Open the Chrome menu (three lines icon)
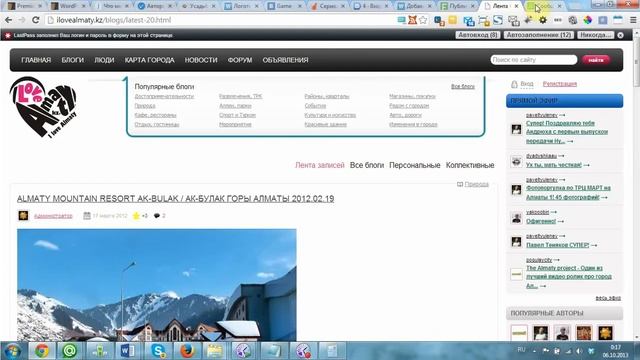 pos(633,20)
